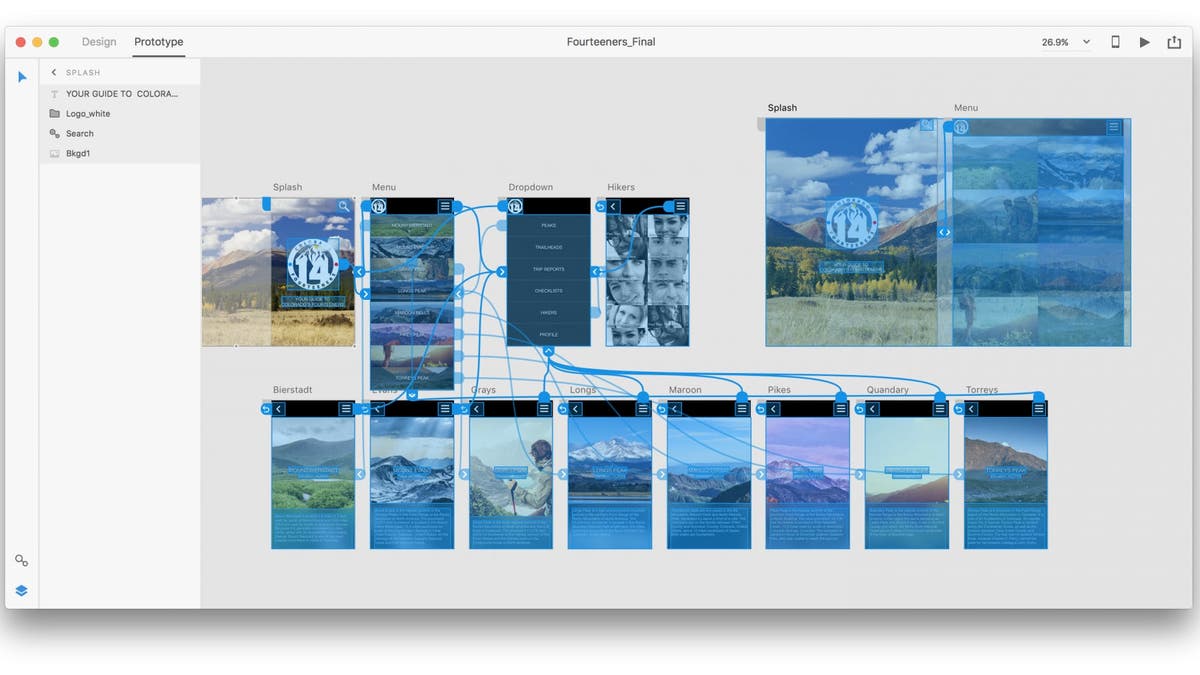1200x675 pixels.
Task: Click the Logo_white folder layer
Action: (x=88, y=114)
